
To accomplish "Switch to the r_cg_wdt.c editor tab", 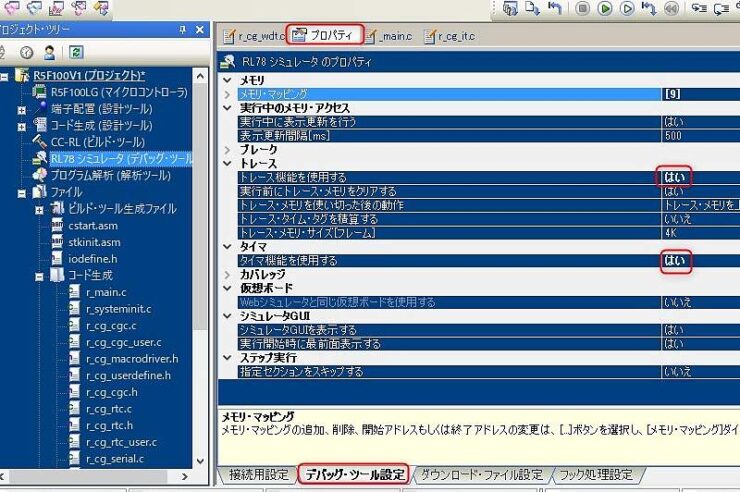I will (254, 37).
